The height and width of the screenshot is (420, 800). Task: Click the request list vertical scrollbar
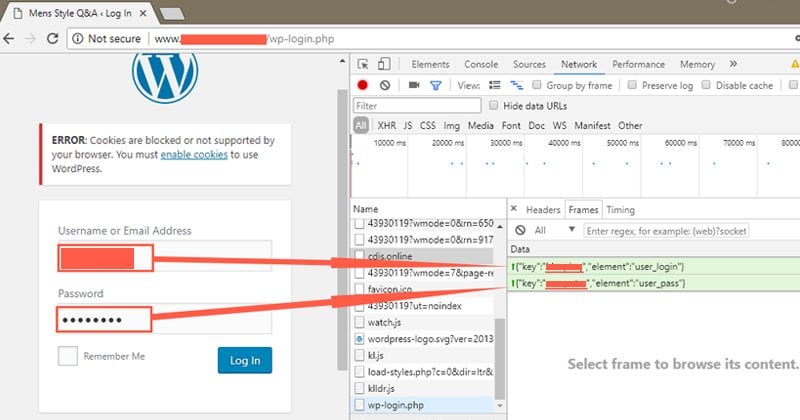(x=499, y=357)
